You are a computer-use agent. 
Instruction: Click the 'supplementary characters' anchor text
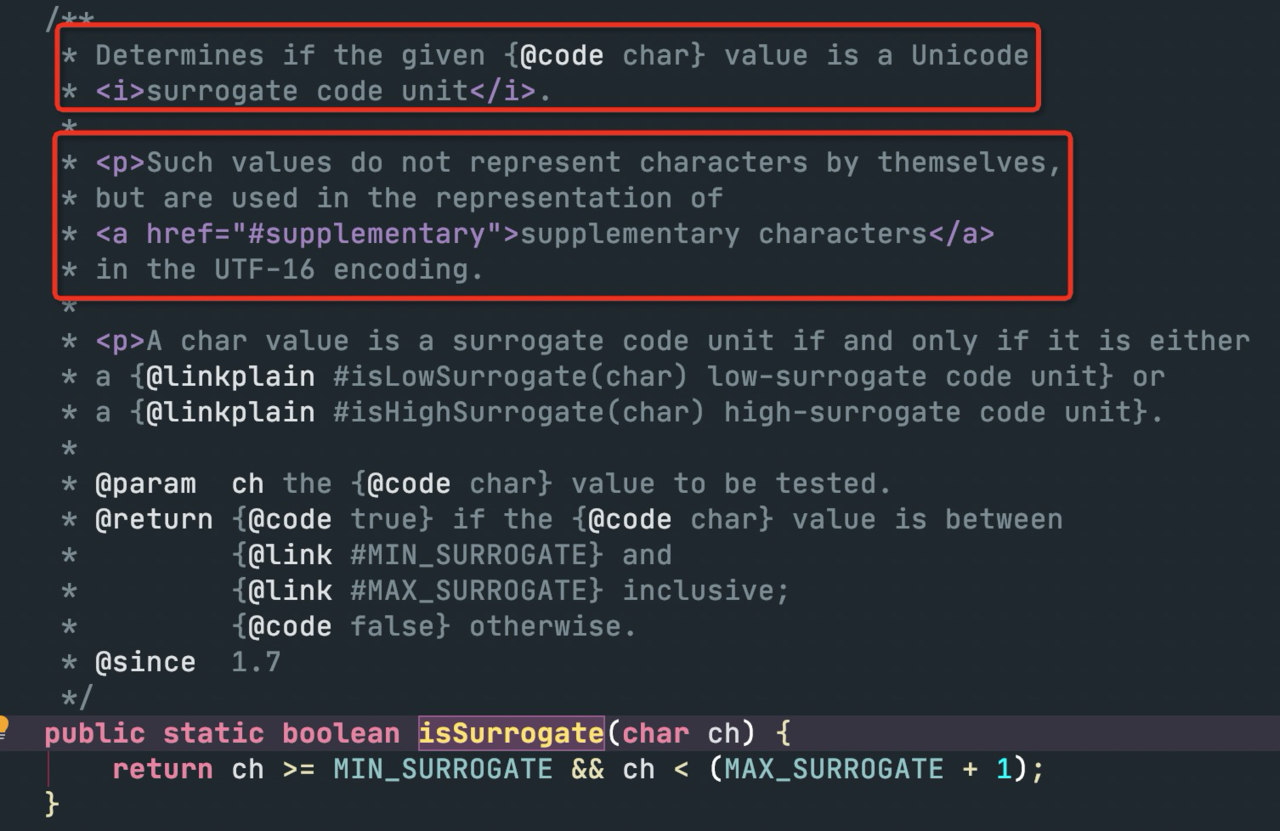click(724, 234)
